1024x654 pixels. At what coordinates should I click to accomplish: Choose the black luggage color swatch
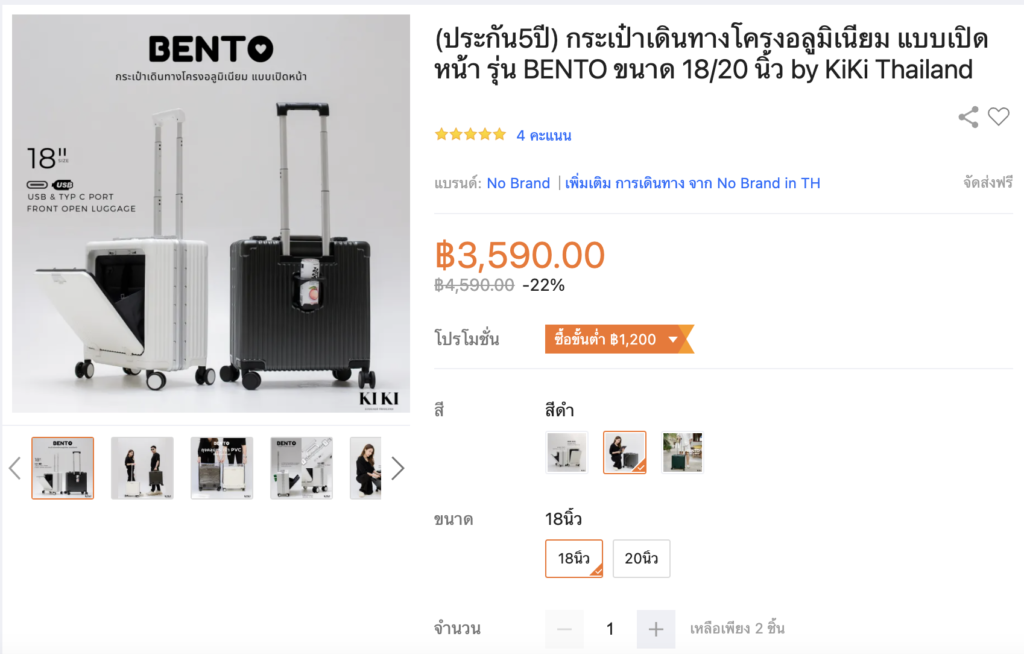[x=625, y=452]
